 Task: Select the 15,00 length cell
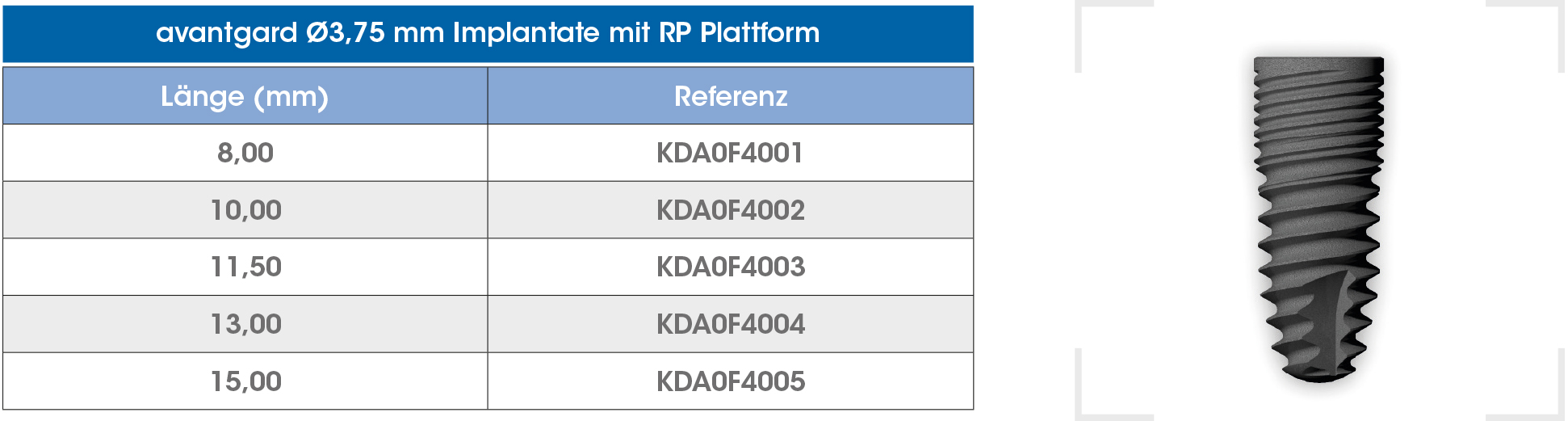(x=245, y=381)
